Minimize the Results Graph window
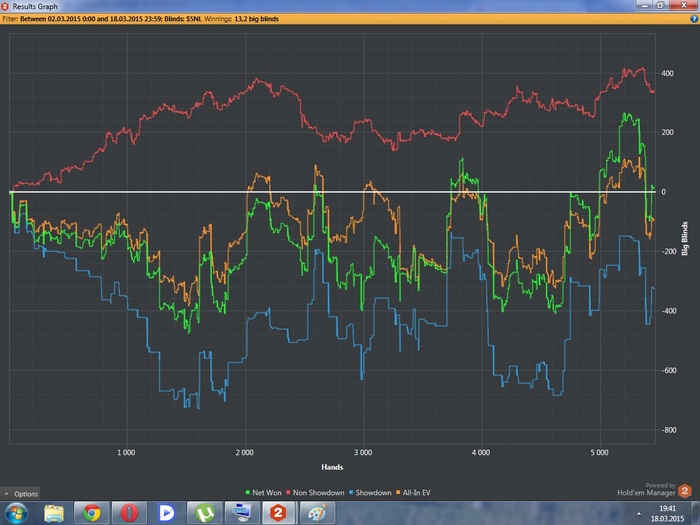 [x=644, y=5]
